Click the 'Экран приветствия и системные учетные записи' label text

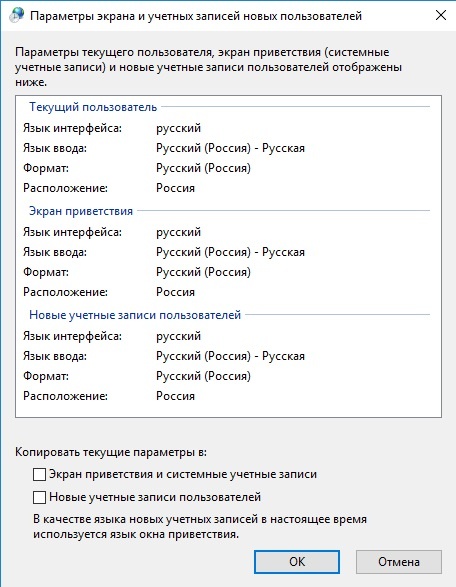tap(183, 474)
